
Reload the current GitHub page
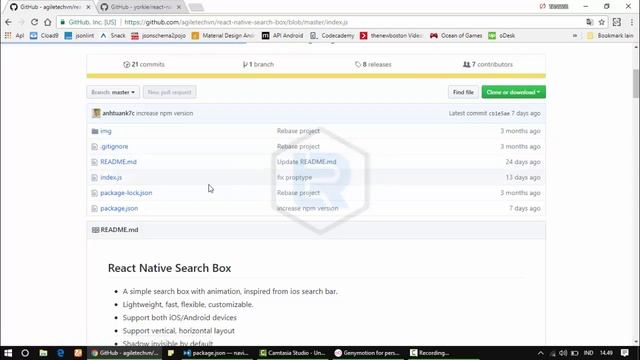pos(34,22)
